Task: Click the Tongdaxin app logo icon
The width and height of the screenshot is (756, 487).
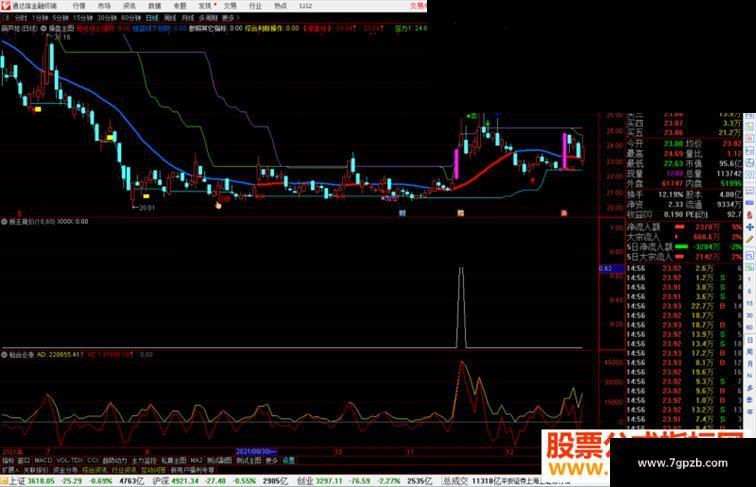Action: (6, 6)
